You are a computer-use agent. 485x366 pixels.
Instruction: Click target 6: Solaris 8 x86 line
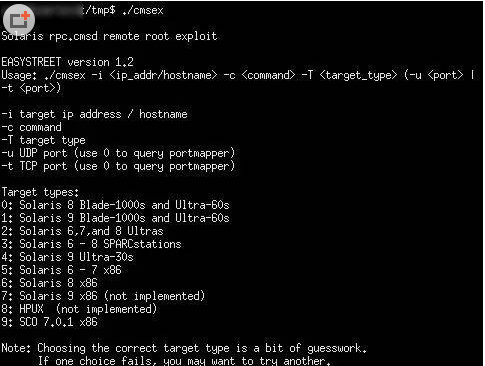point(49,283)
